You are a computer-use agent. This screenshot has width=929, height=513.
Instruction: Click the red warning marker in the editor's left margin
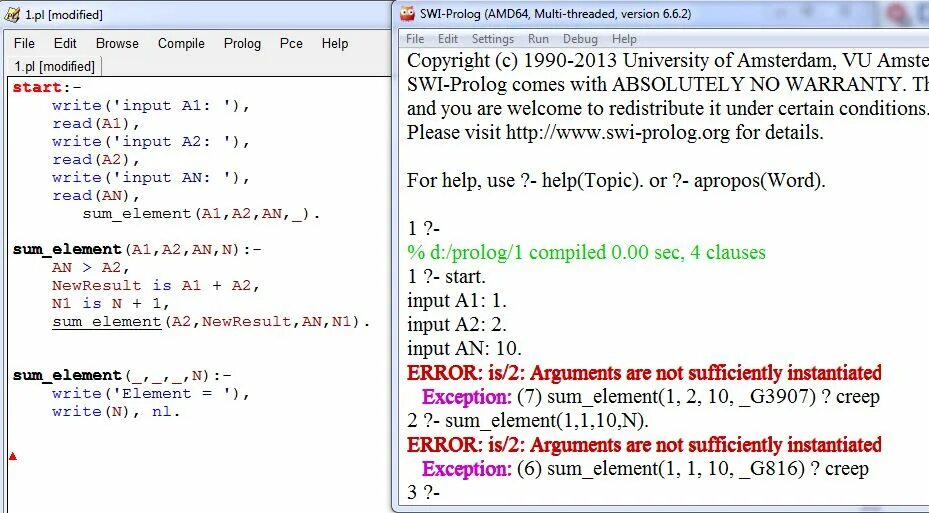click(12, 456)
